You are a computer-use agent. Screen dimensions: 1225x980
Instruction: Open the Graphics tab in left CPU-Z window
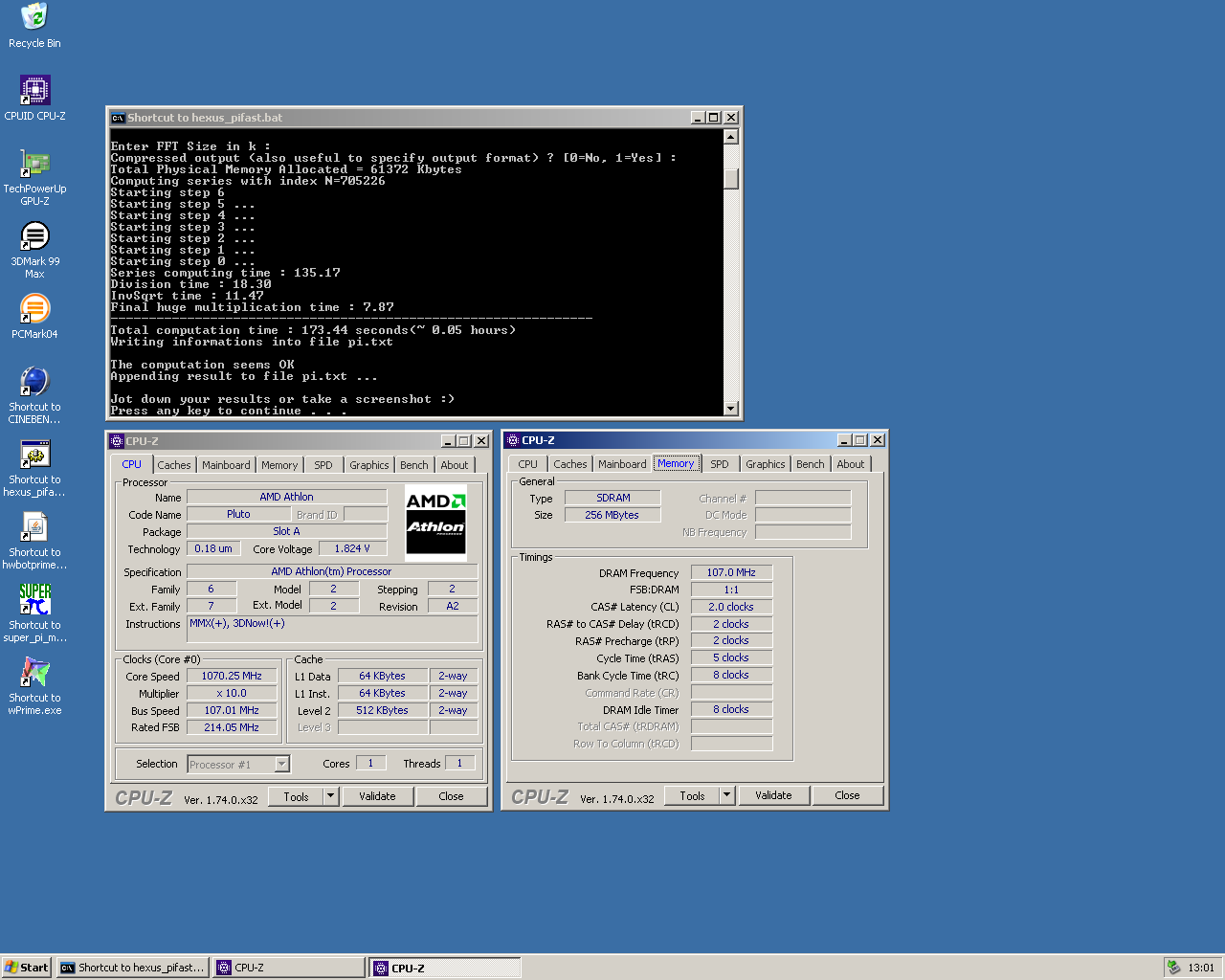tap(369, 465)
